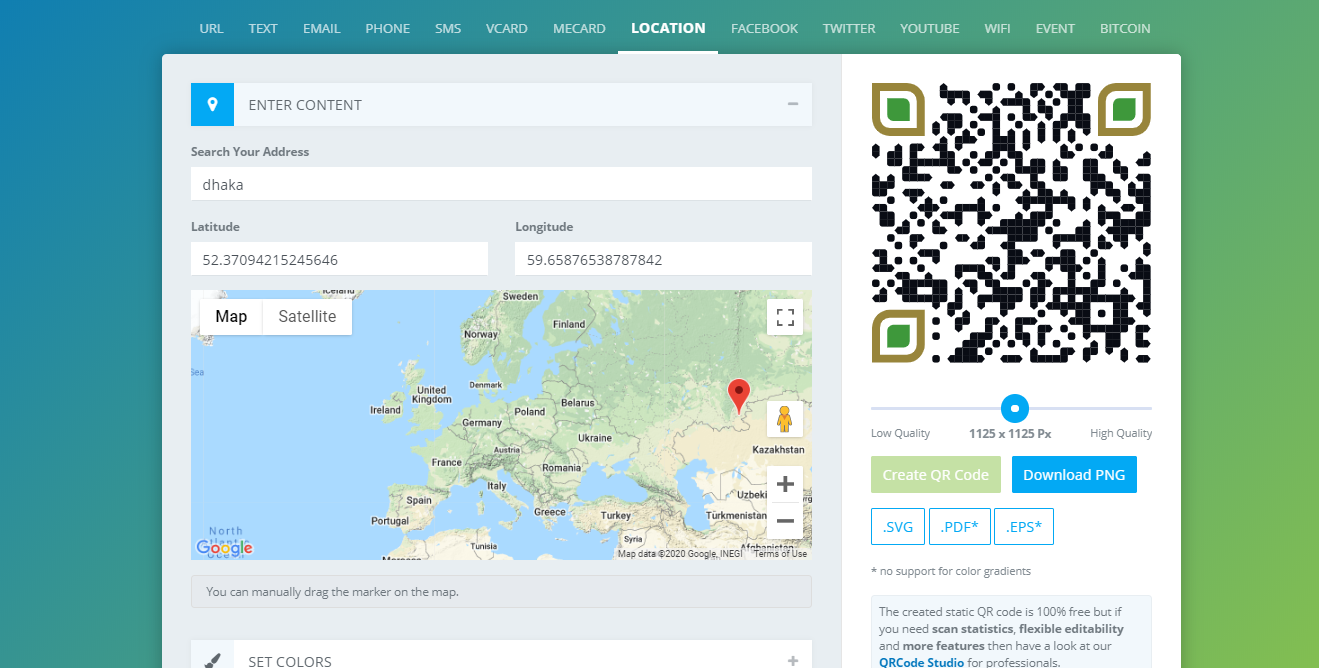Toggle fullscreen map view icon

click(785, 317)
